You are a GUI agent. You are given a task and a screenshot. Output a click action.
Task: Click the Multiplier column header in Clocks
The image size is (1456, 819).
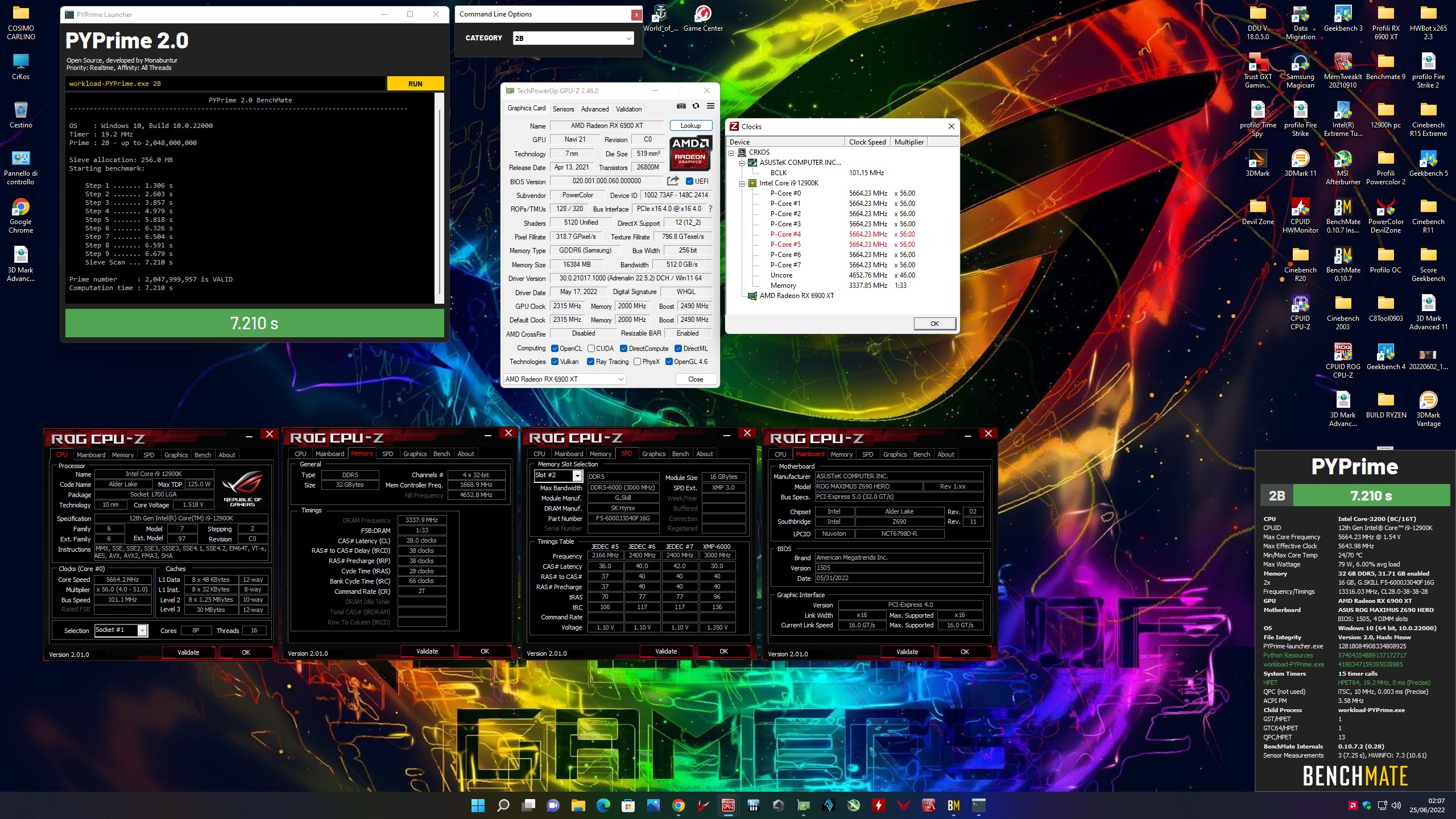coord(909,142)
